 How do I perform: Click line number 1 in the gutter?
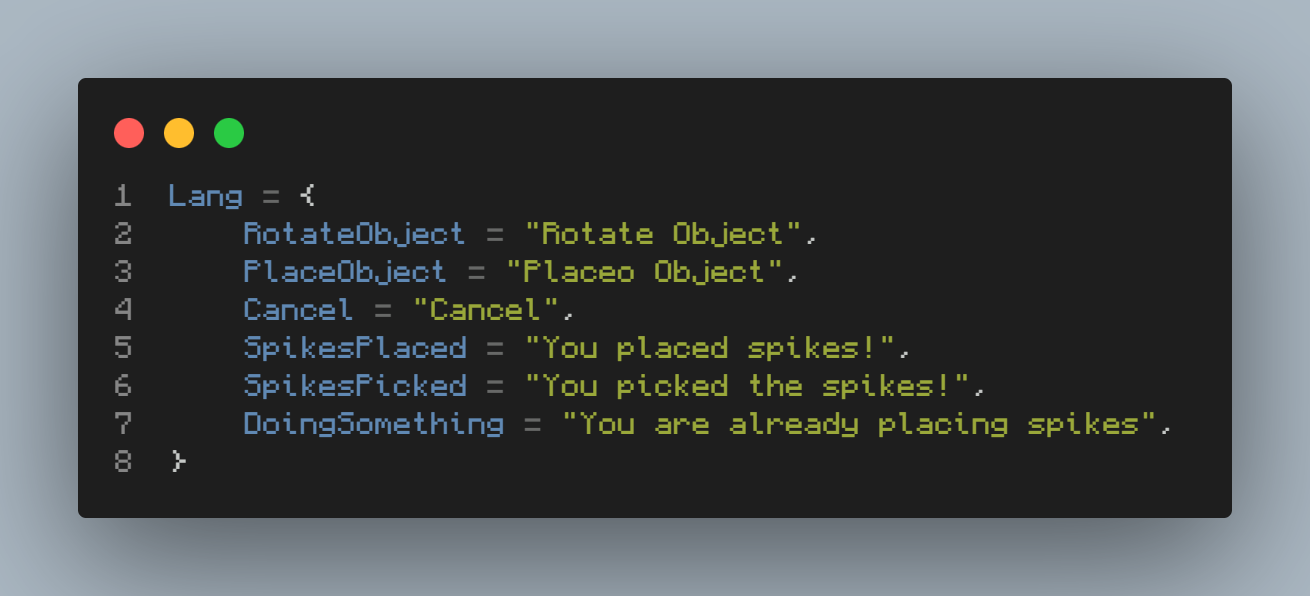pyautogui.click(x=123, y=195)
